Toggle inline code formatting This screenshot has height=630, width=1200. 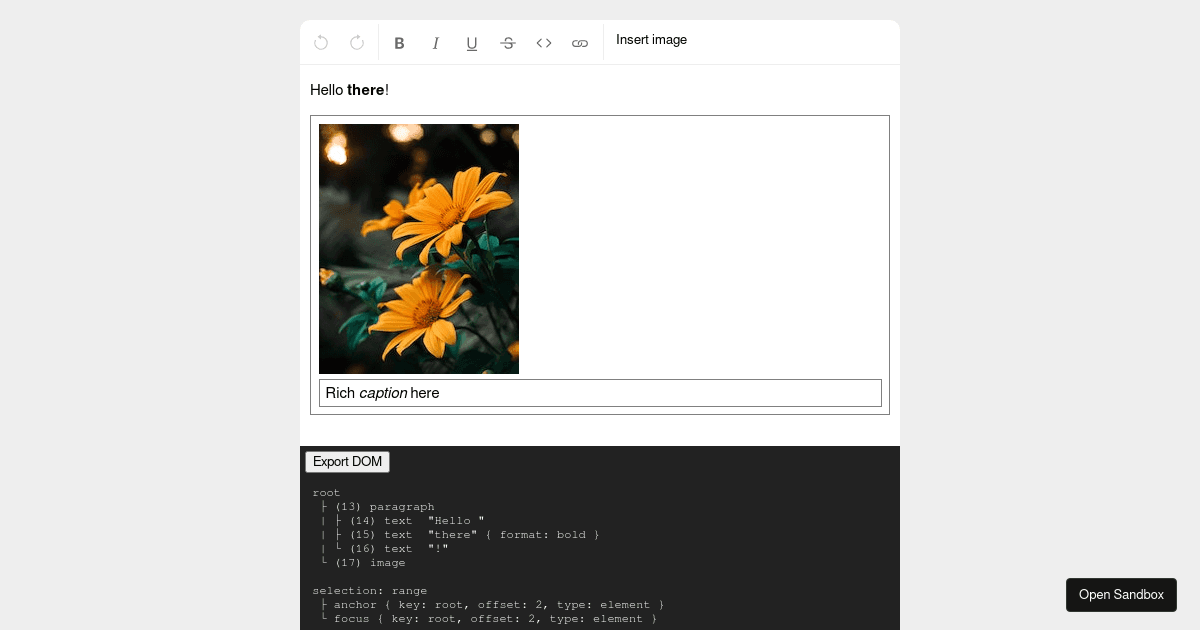543,43
